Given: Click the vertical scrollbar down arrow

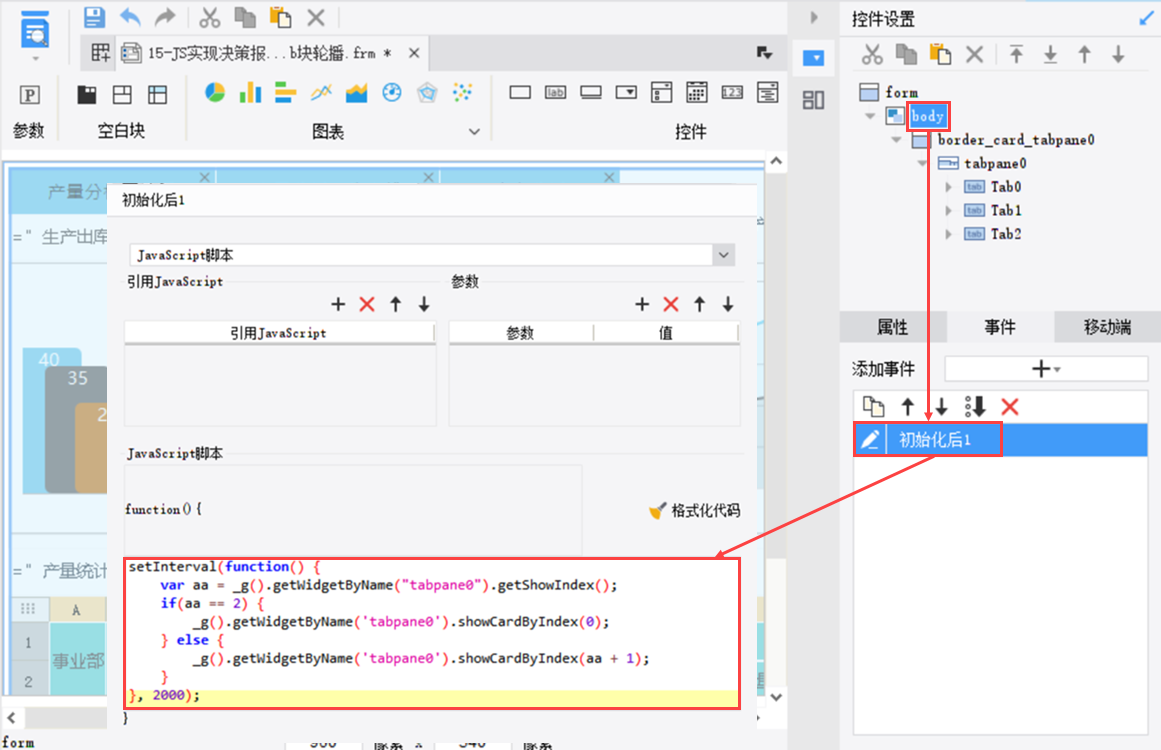Looking at the screenshot, I should 776,697.
